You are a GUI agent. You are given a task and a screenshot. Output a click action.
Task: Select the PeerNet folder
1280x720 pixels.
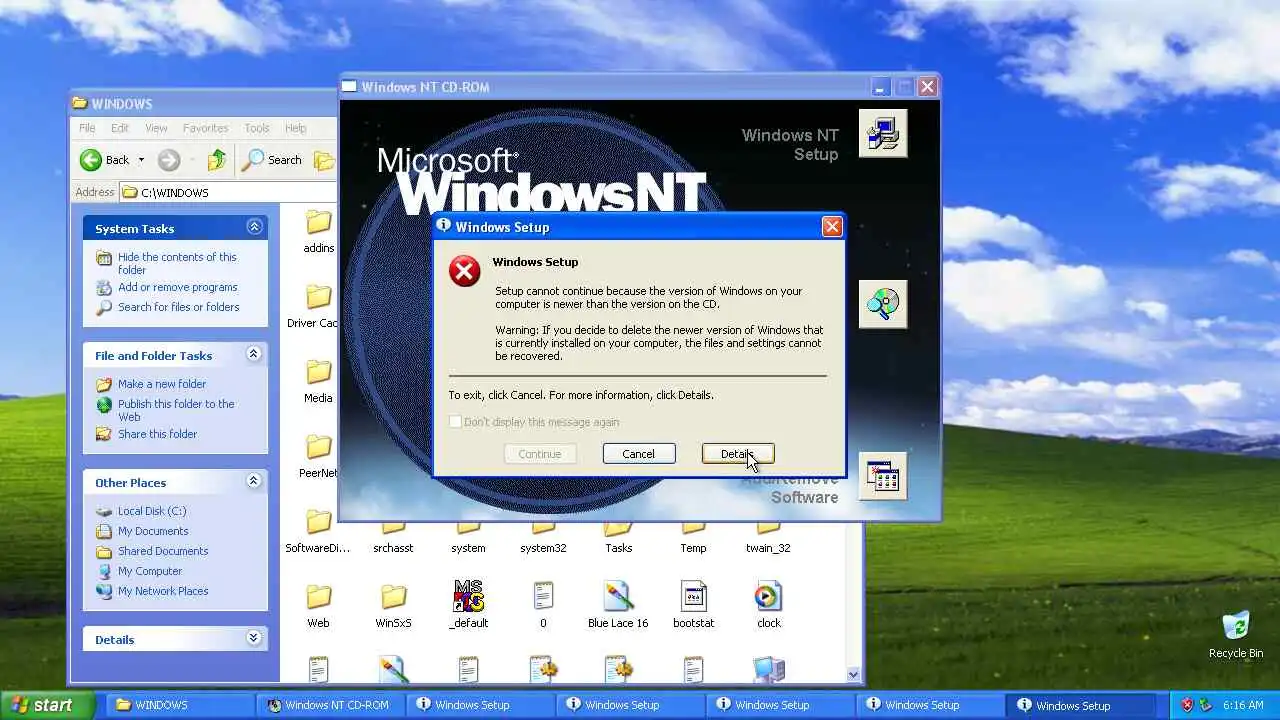317,456
